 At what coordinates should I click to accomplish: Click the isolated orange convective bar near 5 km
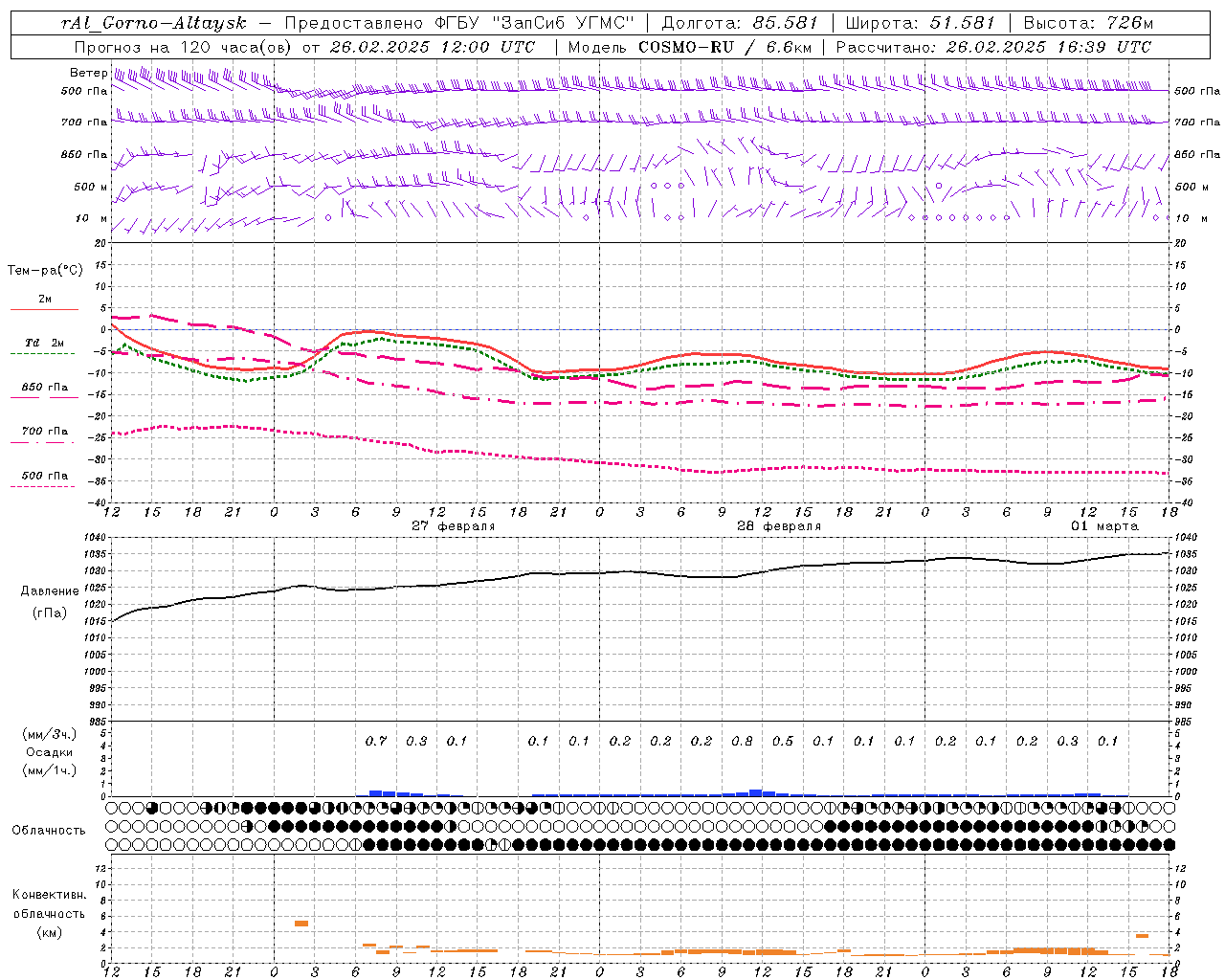pyautogui.click(x=301, y=924)
